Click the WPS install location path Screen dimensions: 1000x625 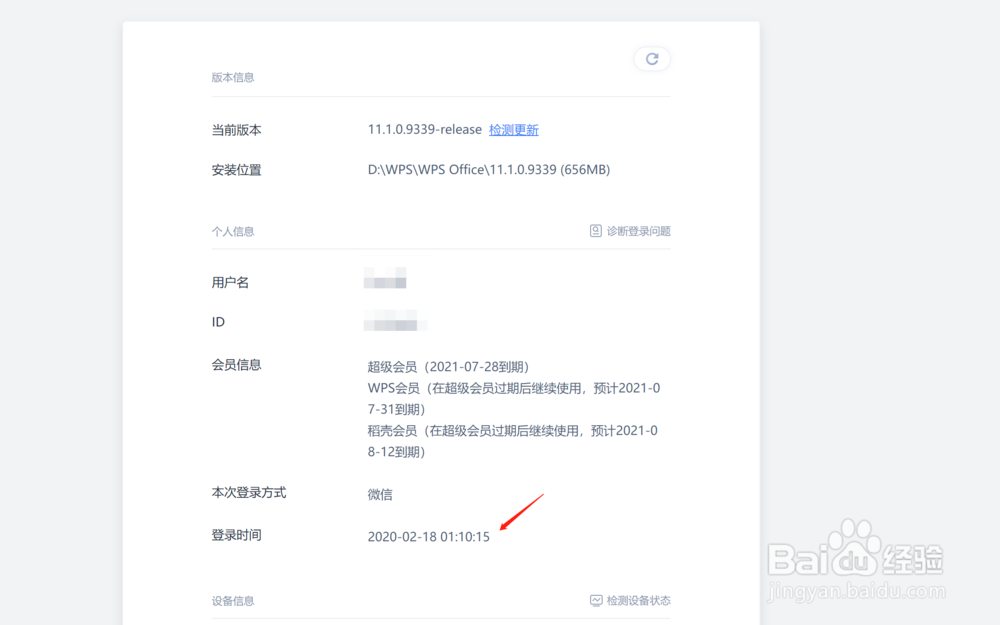tap(488, 169)
